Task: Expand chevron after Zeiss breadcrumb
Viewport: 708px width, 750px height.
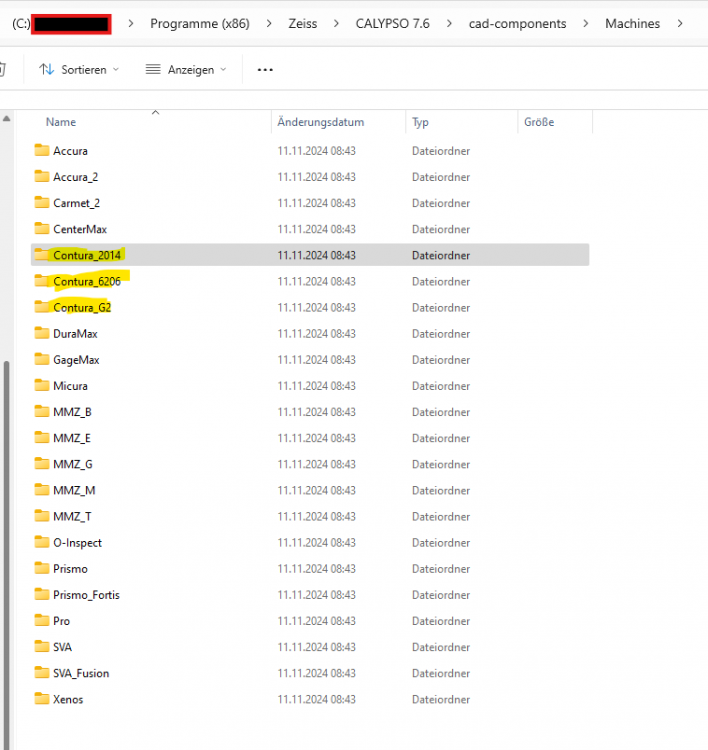Action: tap(336, 23)
